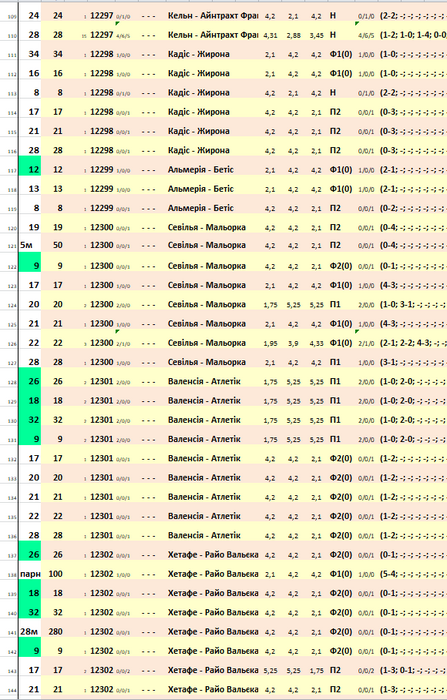The width and height of the screenshot is (447, 700).
Task: Click match ID 12300 in row 120
Action: (102, 227)
